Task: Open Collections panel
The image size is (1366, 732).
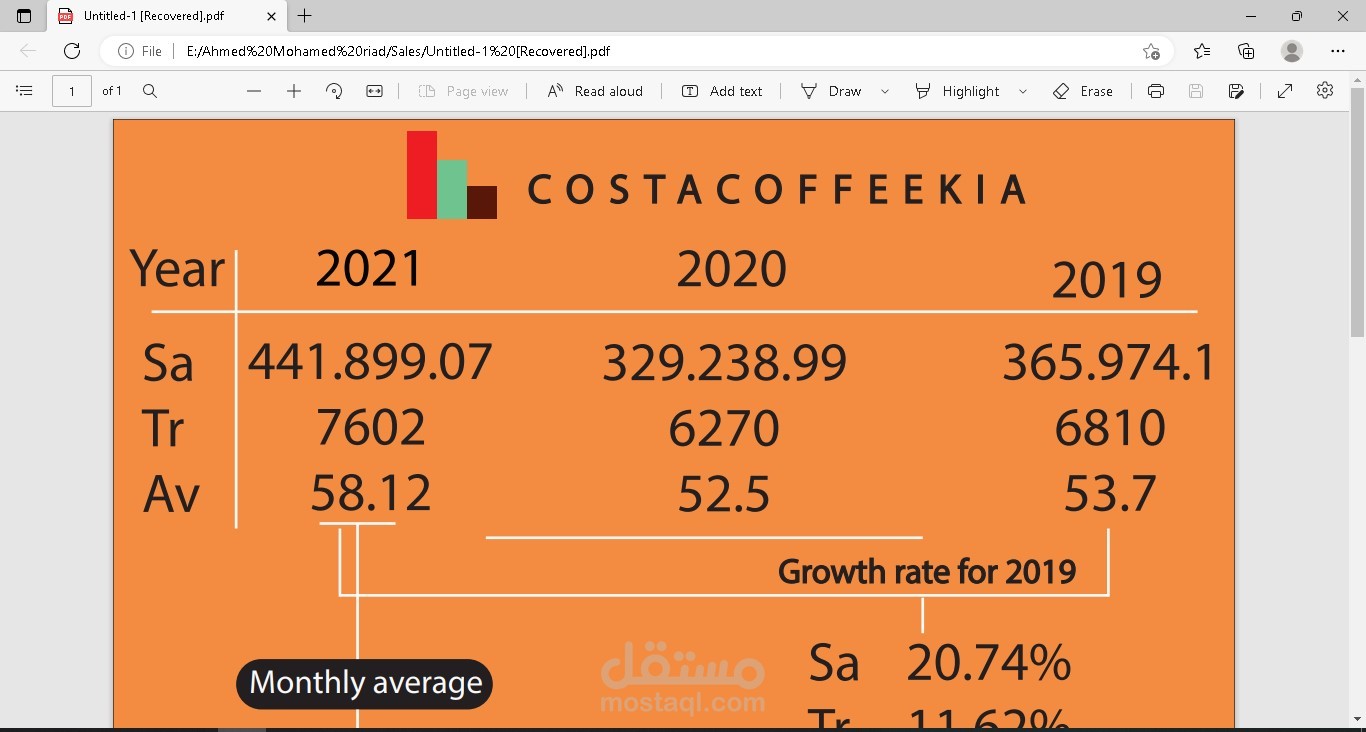Action: [1246, 51]
